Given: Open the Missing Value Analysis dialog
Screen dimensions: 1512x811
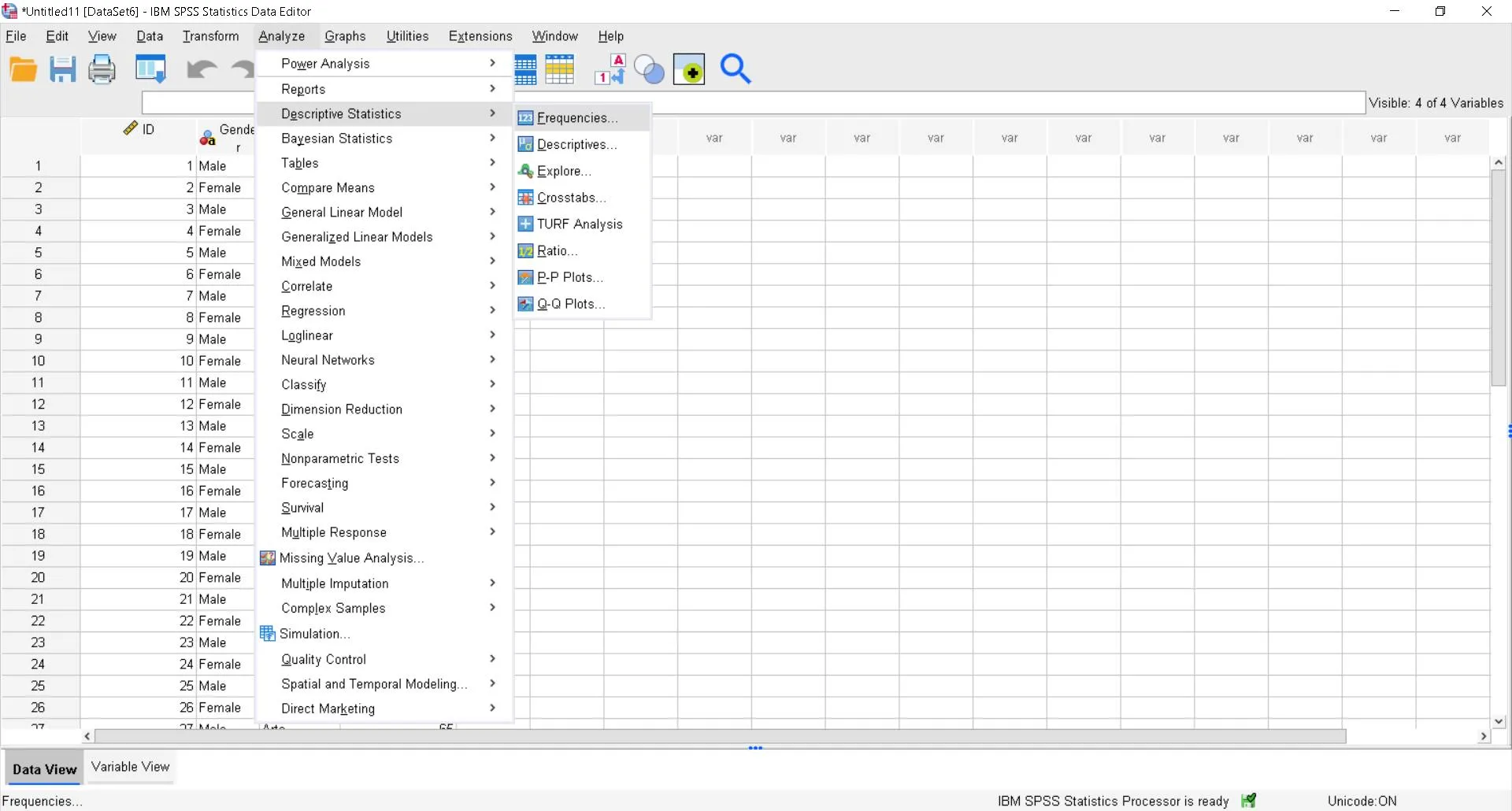Looking at the screenshot, I should tap(351, 558).
